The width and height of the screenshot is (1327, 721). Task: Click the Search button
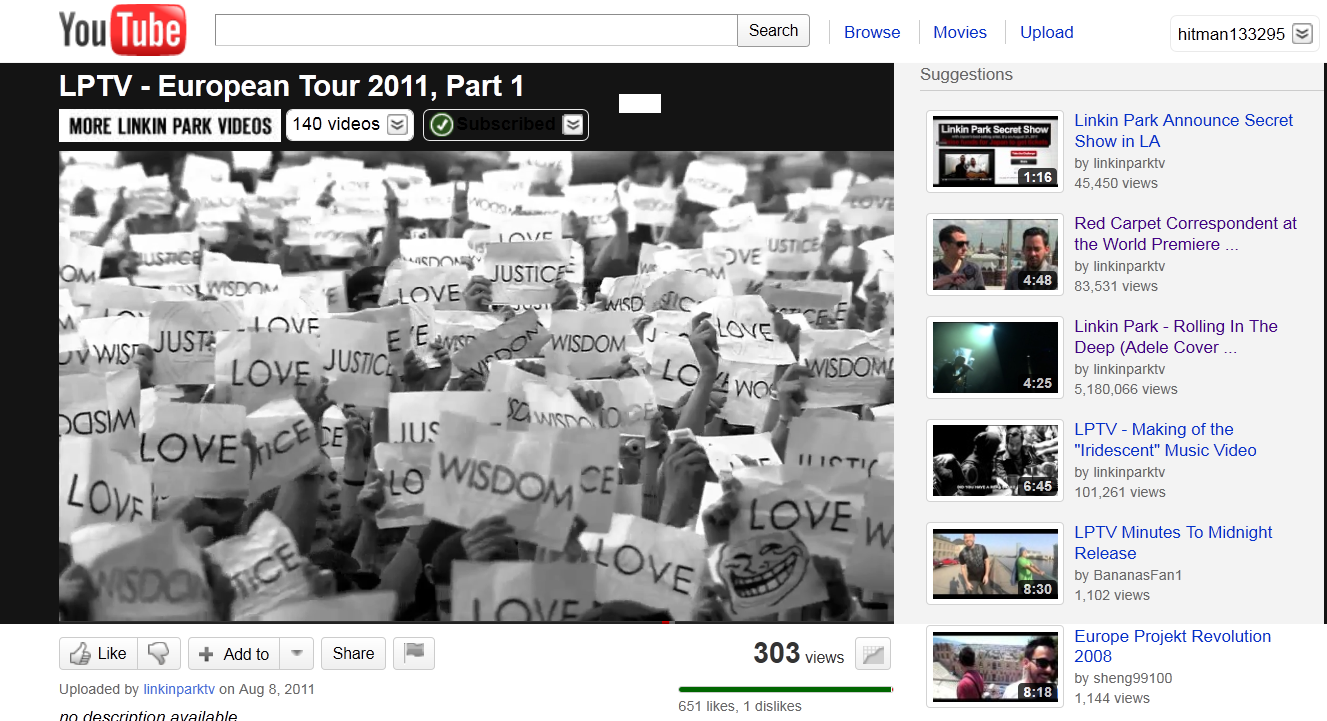774,30
